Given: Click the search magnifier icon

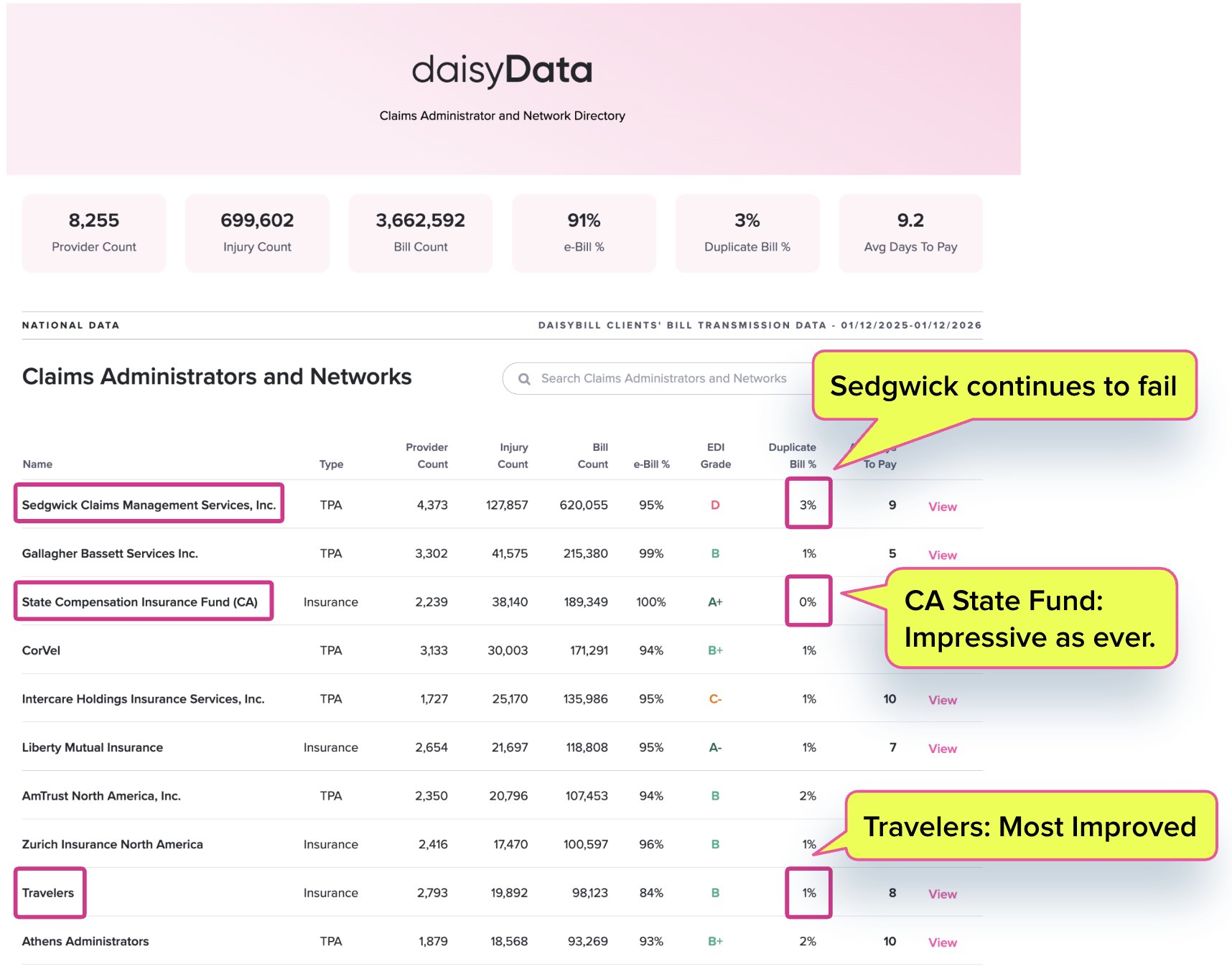Looking at the screenshot, I should coord(525,379).
